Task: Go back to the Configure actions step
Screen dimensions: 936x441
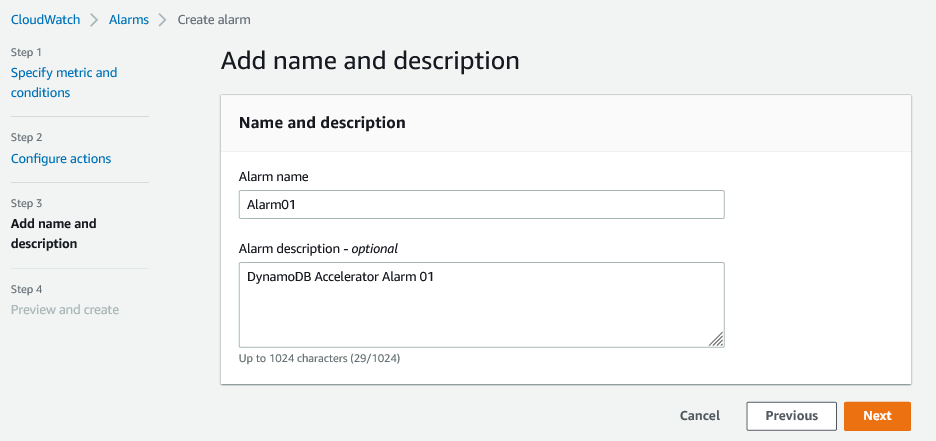Action: point(61,158)
